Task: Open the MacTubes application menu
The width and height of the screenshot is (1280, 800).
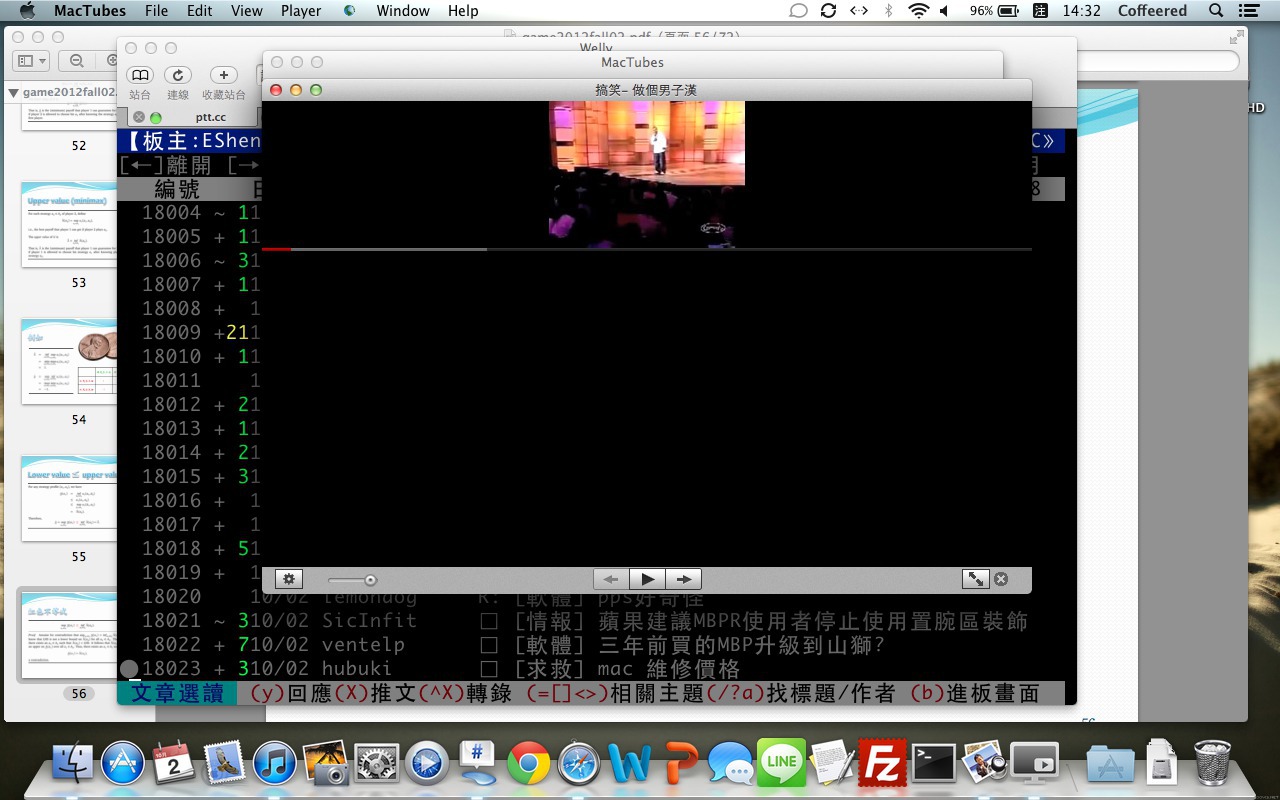Action: point(90,11)
